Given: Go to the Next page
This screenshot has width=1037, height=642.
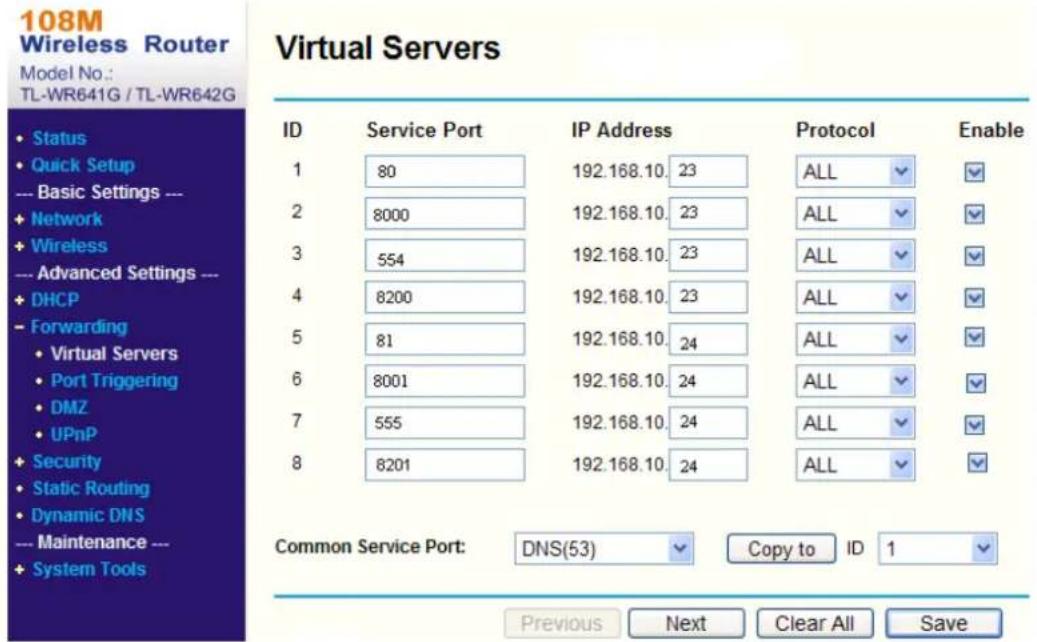Looking at the screenshot, I should (x=686, y=623).
